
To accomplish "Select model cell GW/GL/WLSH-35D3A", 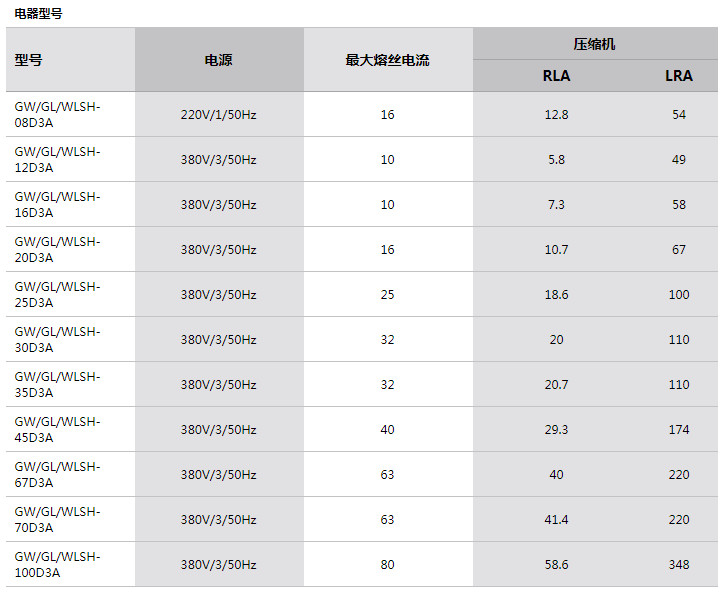I will coord(58,384).
